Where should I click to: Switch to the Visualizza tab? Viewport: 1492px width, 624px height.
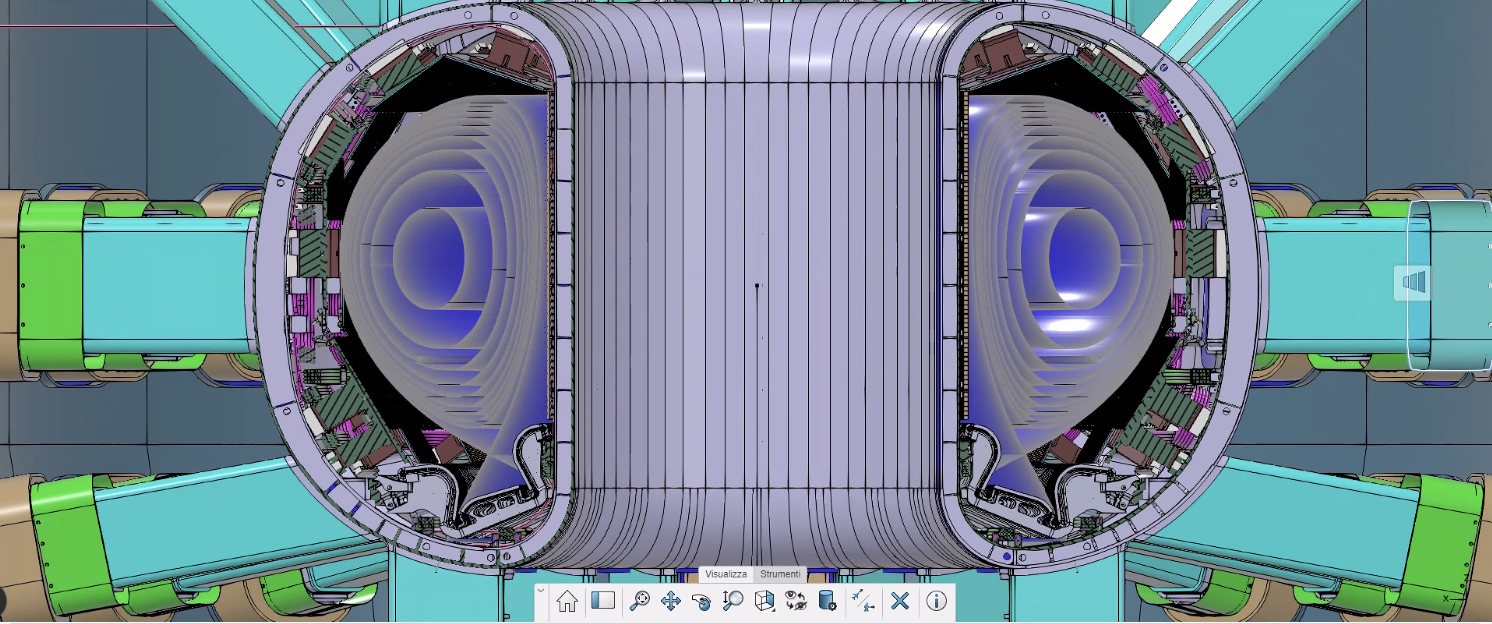(726, 574)
